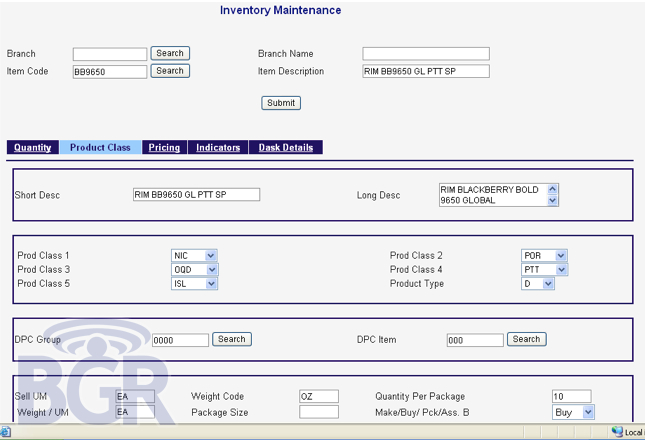Image resolution: width=645 pixels, height=440 pixels.
Task: Open the Make/Buy dropdown showing Buy
Action: [x=587, y=411]
